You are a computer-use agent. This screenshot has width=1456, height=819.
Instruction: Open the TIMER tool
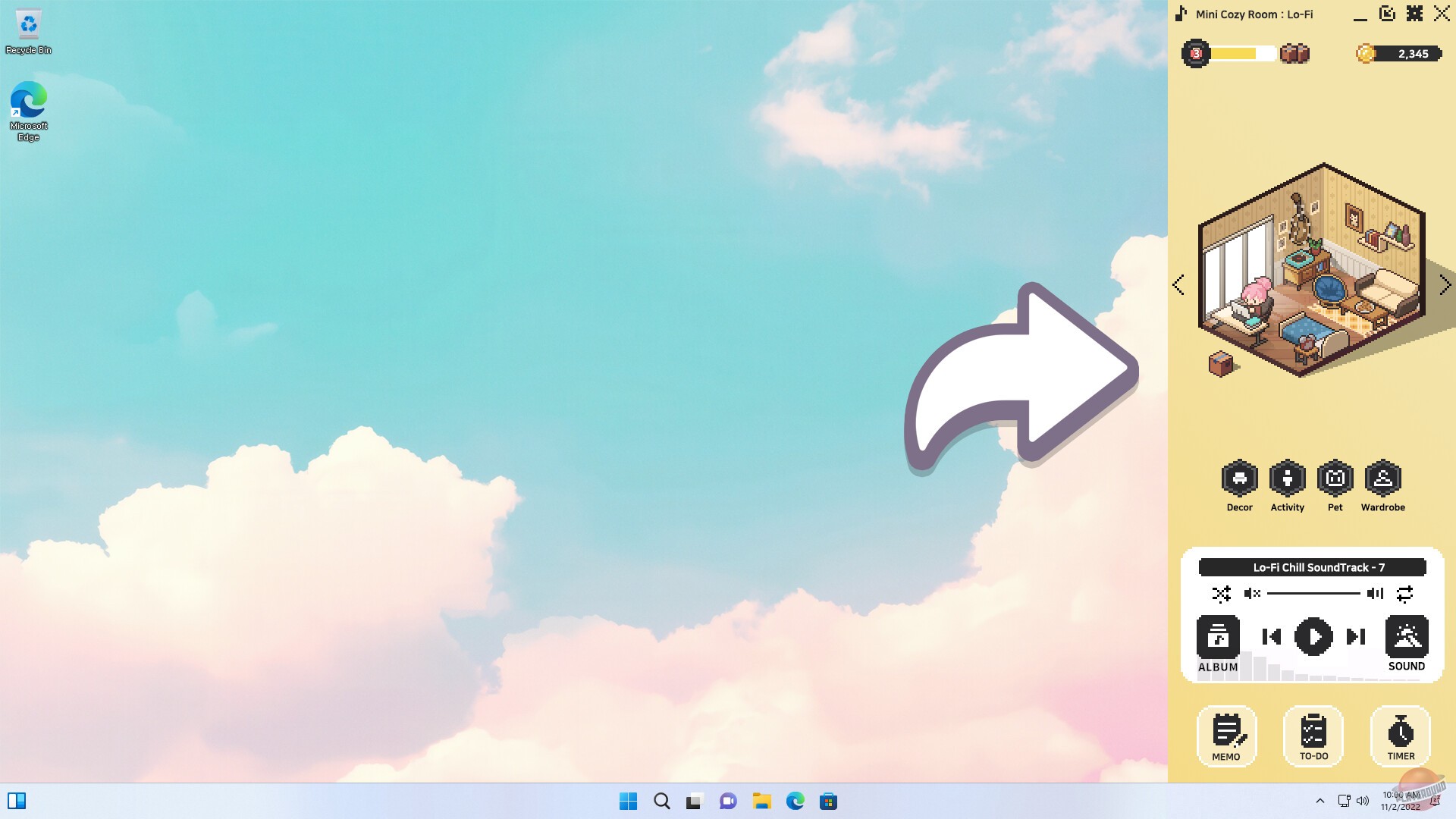[x=1401, y=736]
